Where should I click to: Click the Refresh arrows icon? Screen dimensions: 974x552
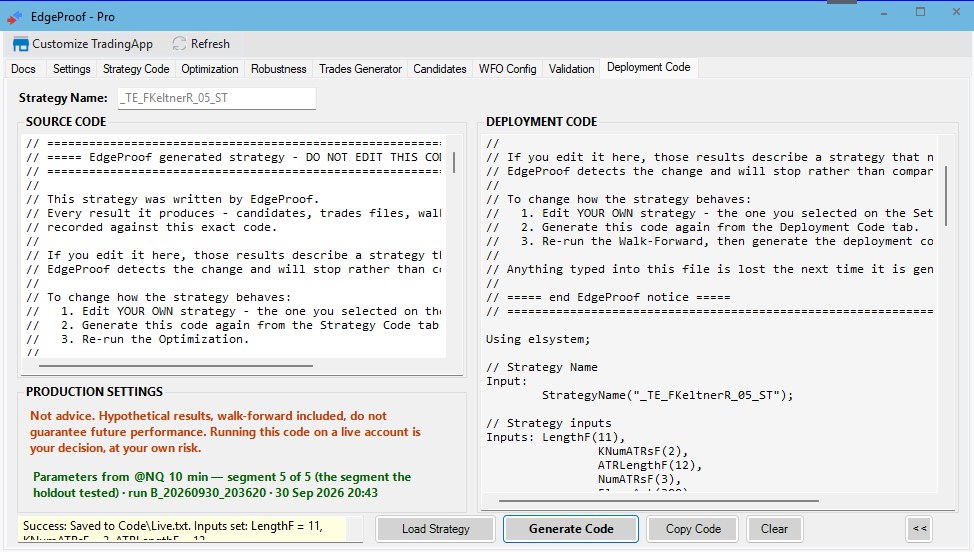click(x=180, y=43)
